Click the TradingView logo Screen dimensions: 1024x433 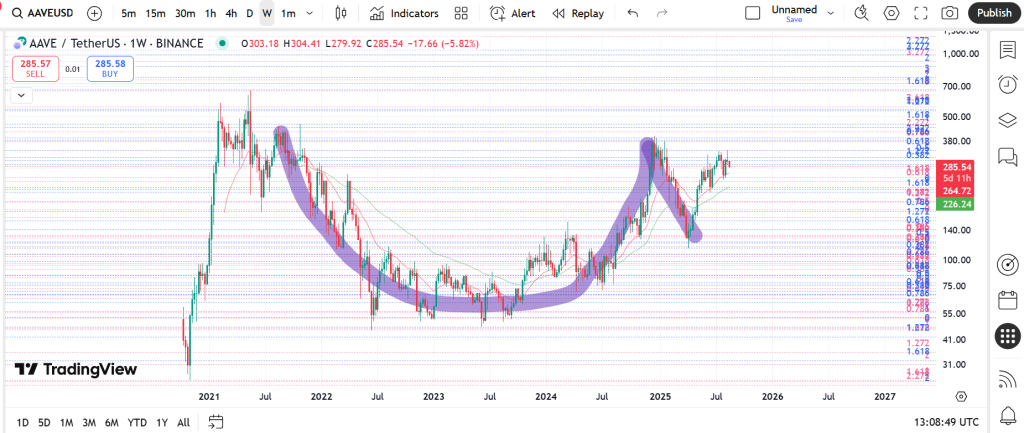(76, 370)
